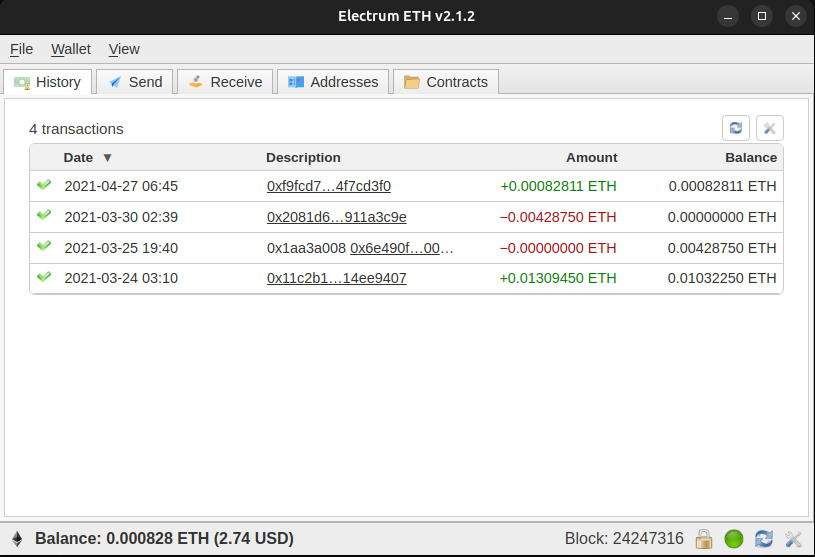
Task: Click the balance cell 0.00428750 ETH
Action: point(722,248)
